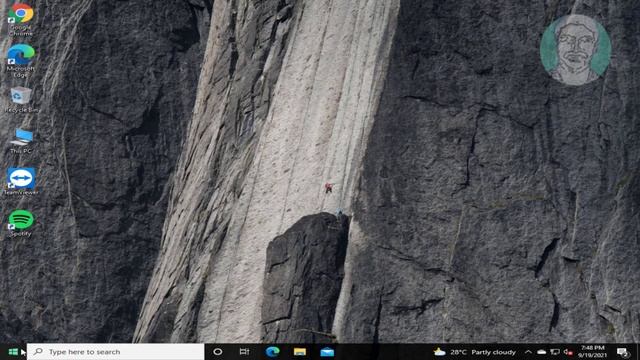Open the Action Center notifications icon
This screenshot has width=640, height=360.
tap(623, 352)
